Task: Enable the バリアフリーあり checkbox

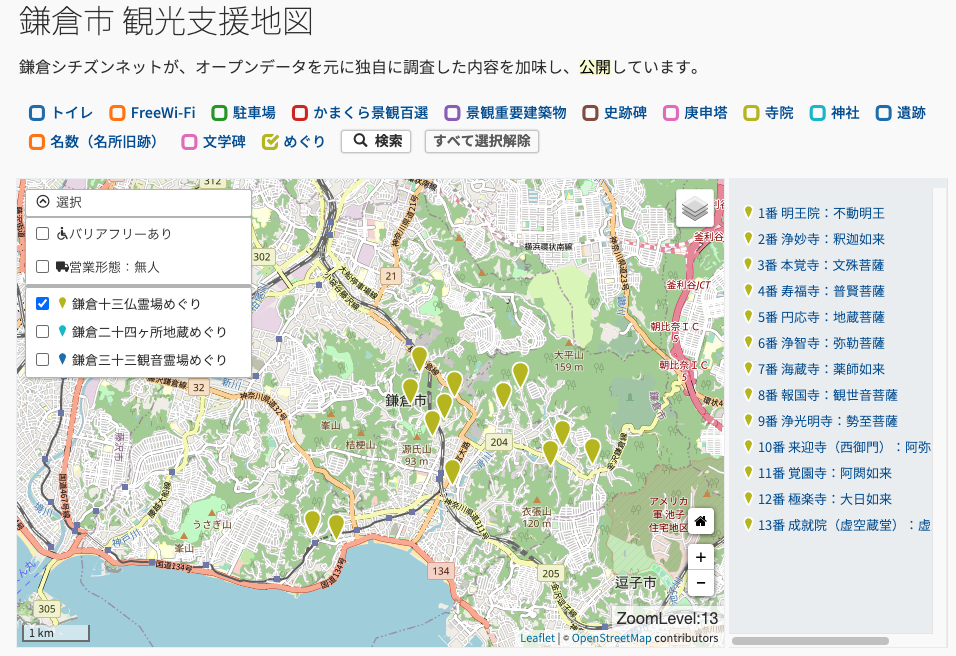Action: click(x=43, y=234)
